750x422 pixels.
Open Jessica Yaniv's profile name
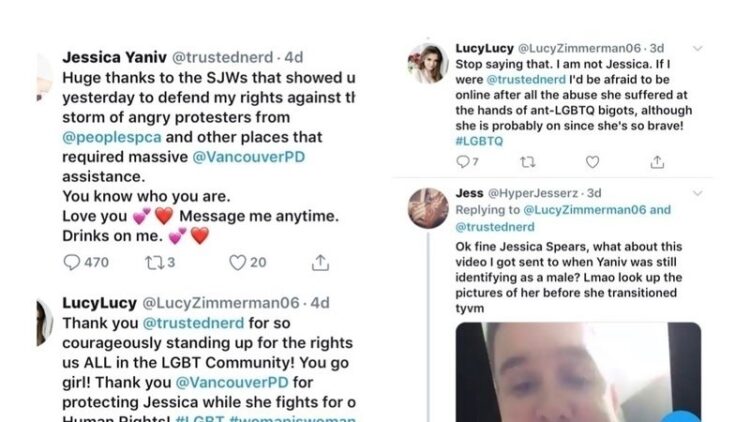114,57
